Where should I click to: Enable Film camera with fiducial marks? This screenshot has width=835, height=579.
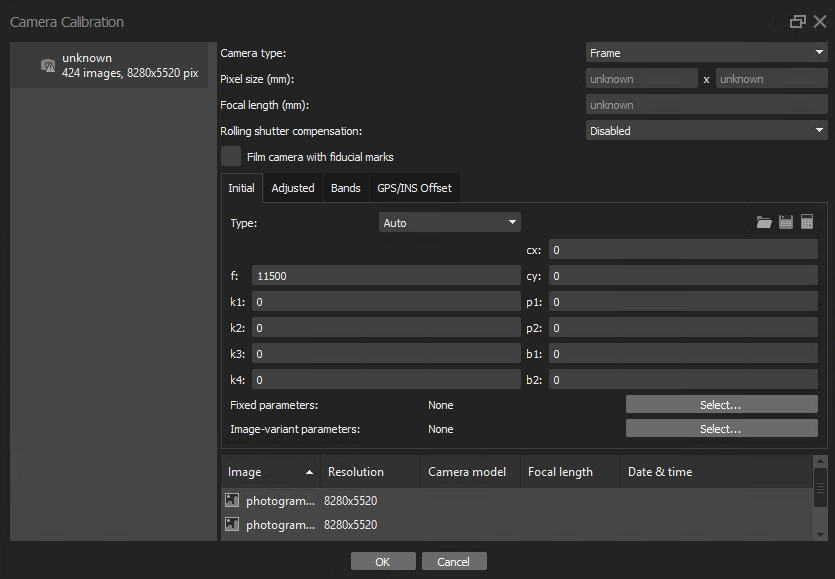(231, 157)
